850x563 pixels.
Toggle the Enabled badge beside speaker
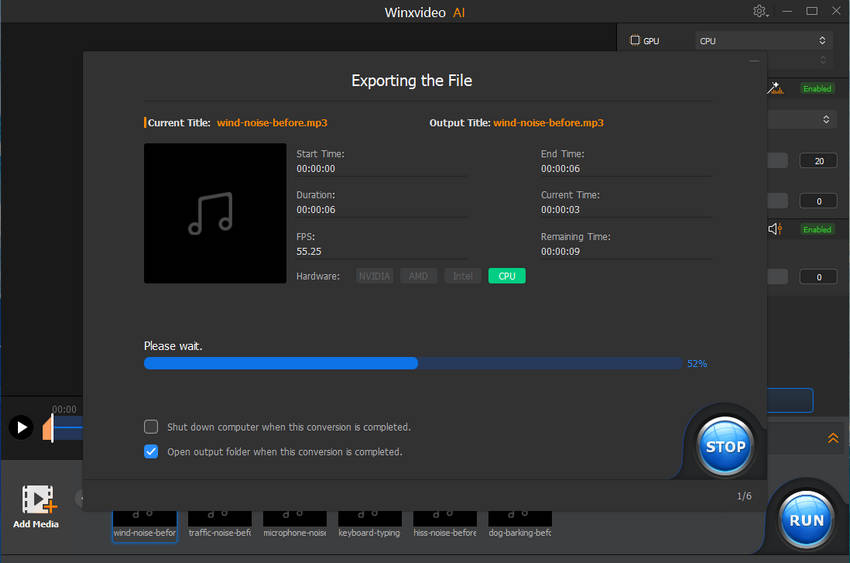pos(817,229)
